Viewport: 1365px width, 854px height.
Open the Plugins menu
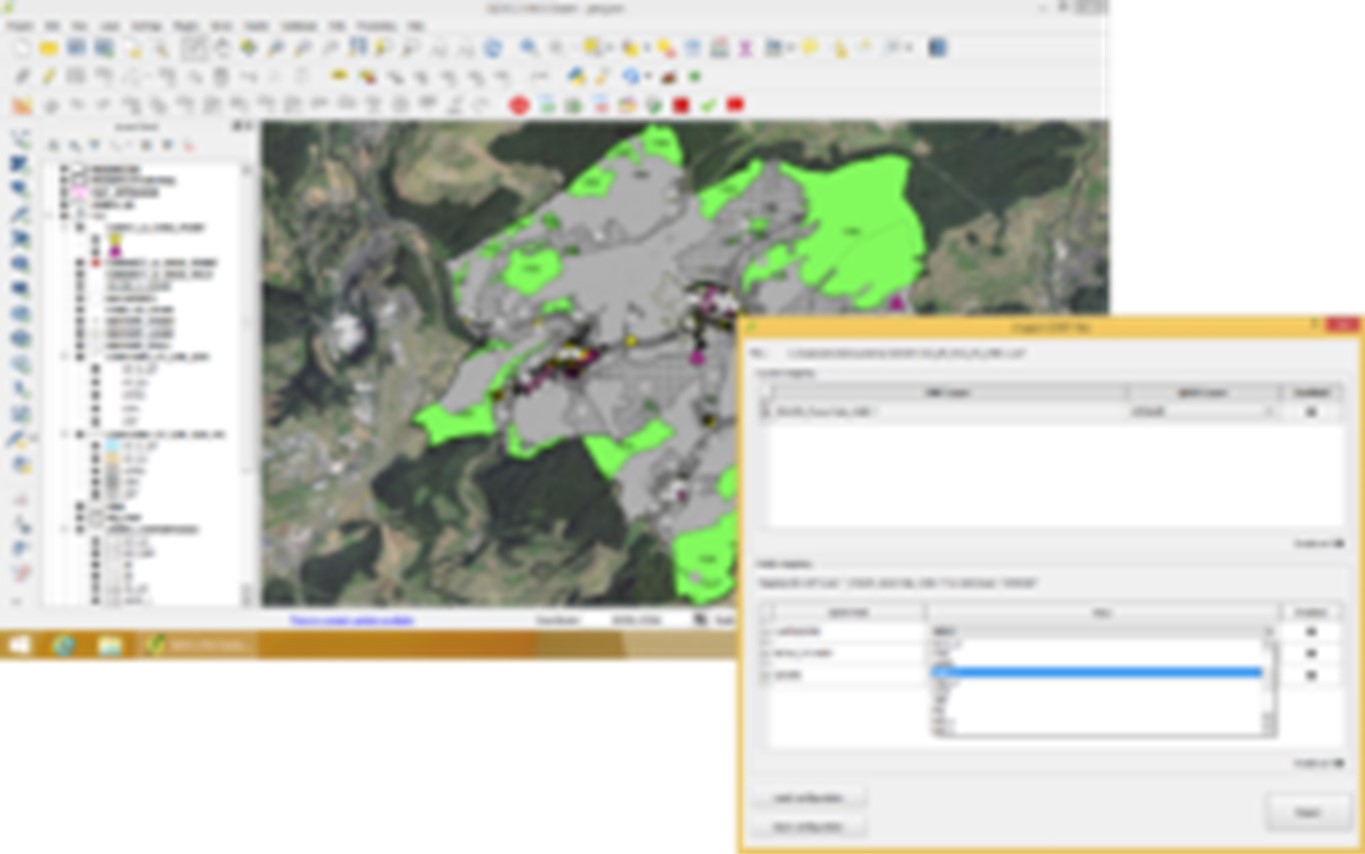click(x=186, y=25)
